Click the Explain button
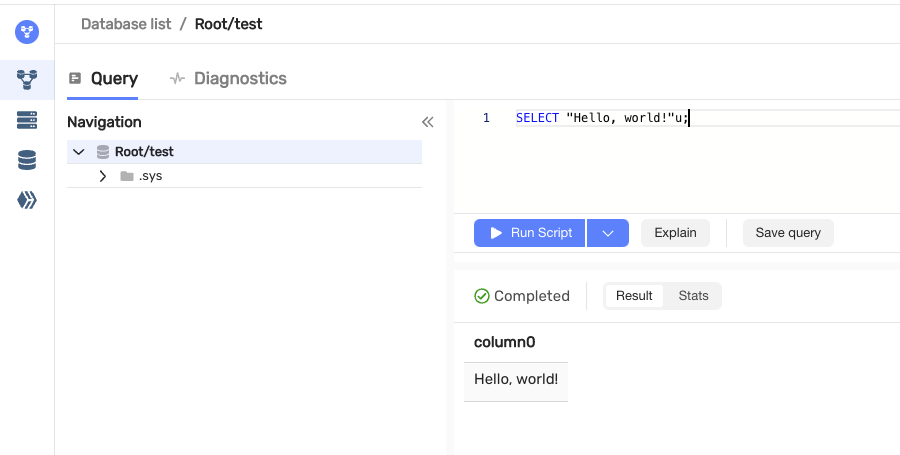Image resolution: width=900 pixels, height=455 pixels. click(x=675, y=233)
